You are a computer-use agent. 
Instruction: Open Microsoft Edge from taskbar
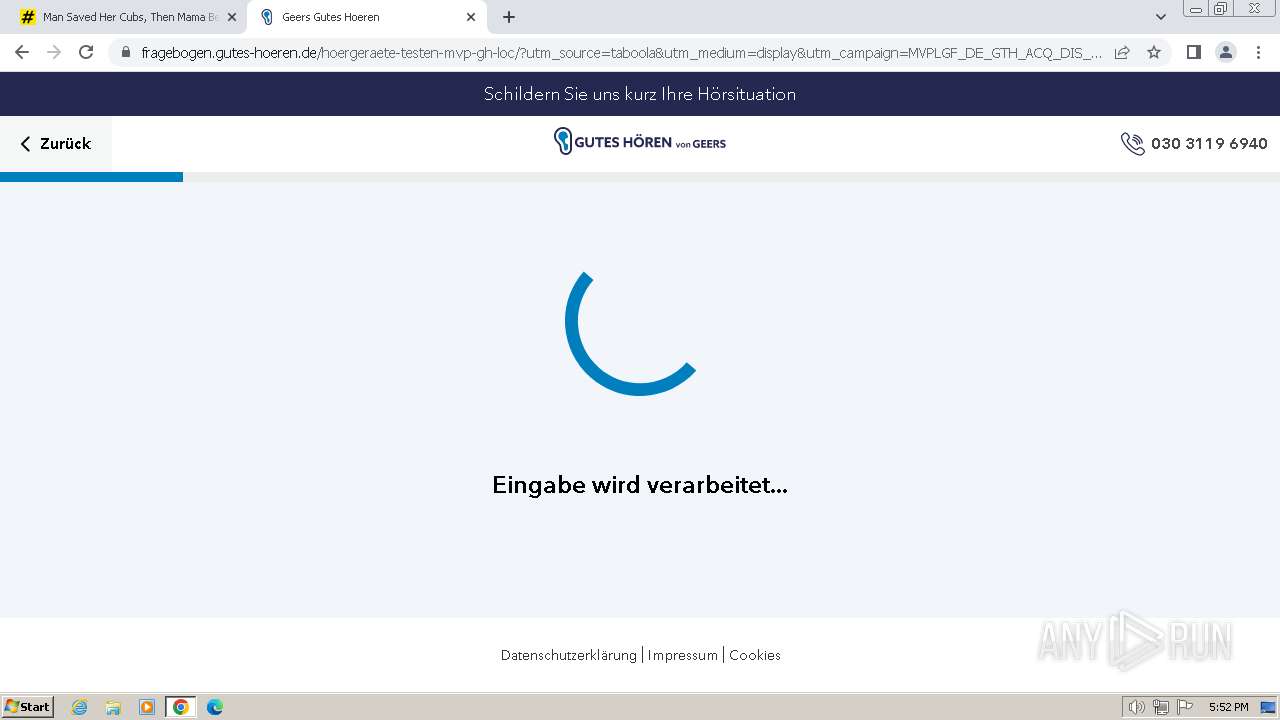coord(214,707)
